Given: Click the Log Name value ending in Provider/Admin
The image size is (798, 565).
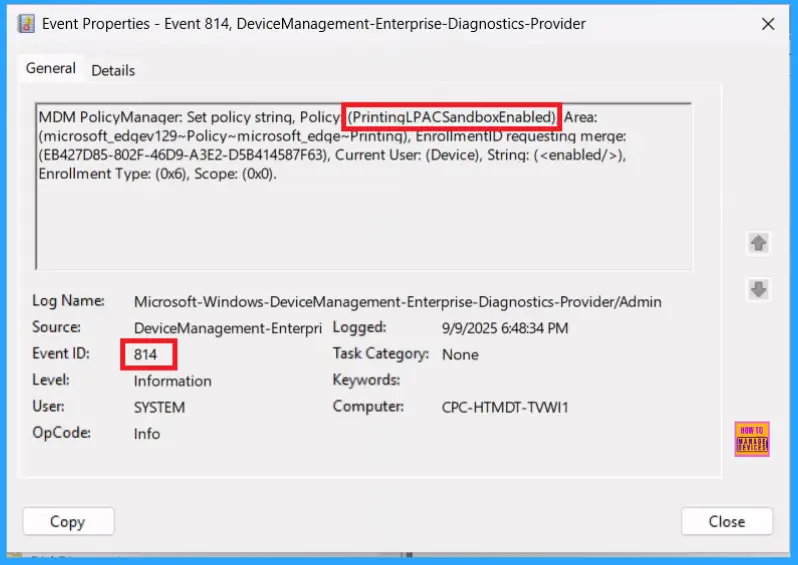Looking at the screenshot, I should click(397, 302).
